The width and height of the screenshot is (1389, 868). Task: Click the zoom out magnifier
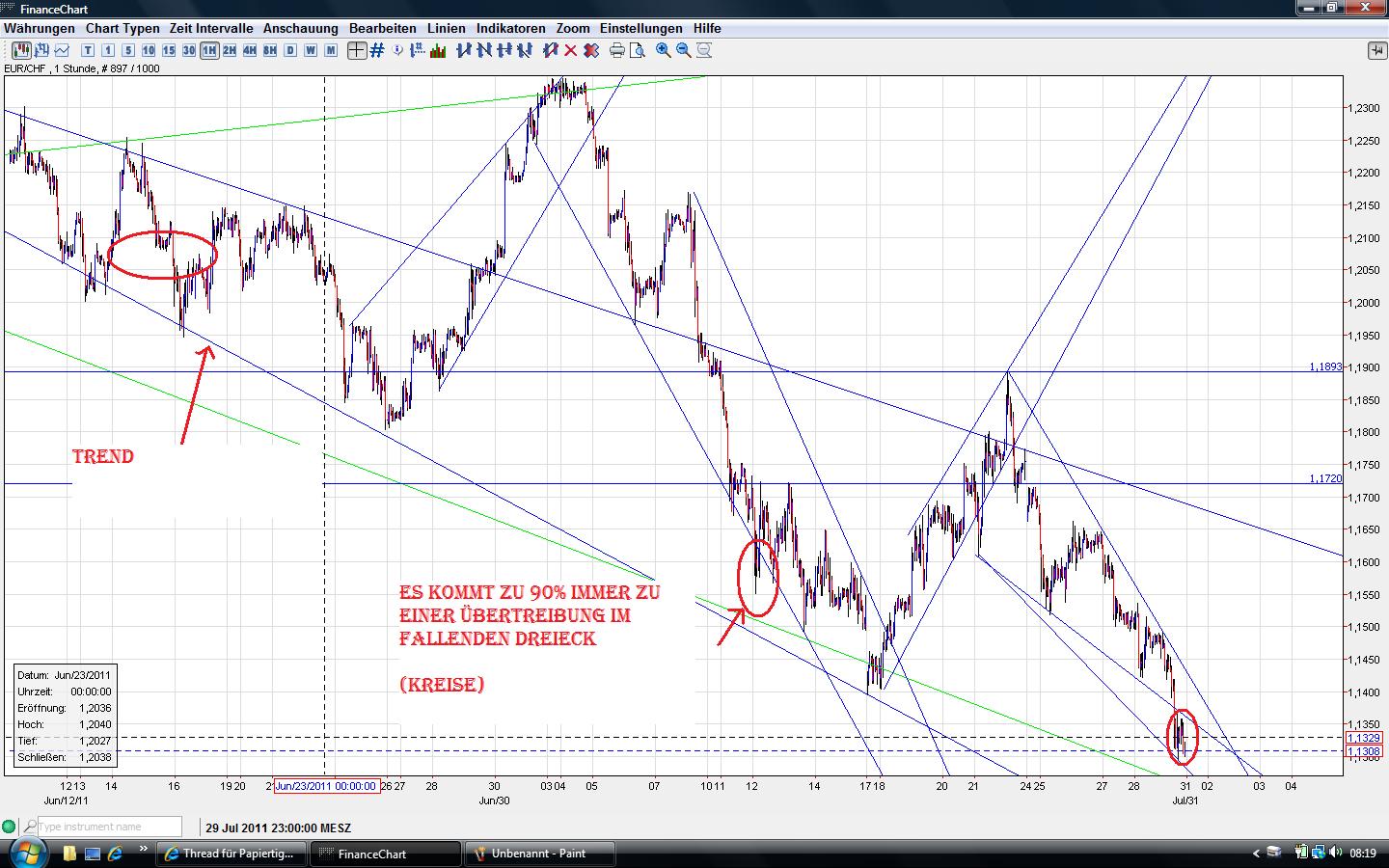click(x=684, y=50)
